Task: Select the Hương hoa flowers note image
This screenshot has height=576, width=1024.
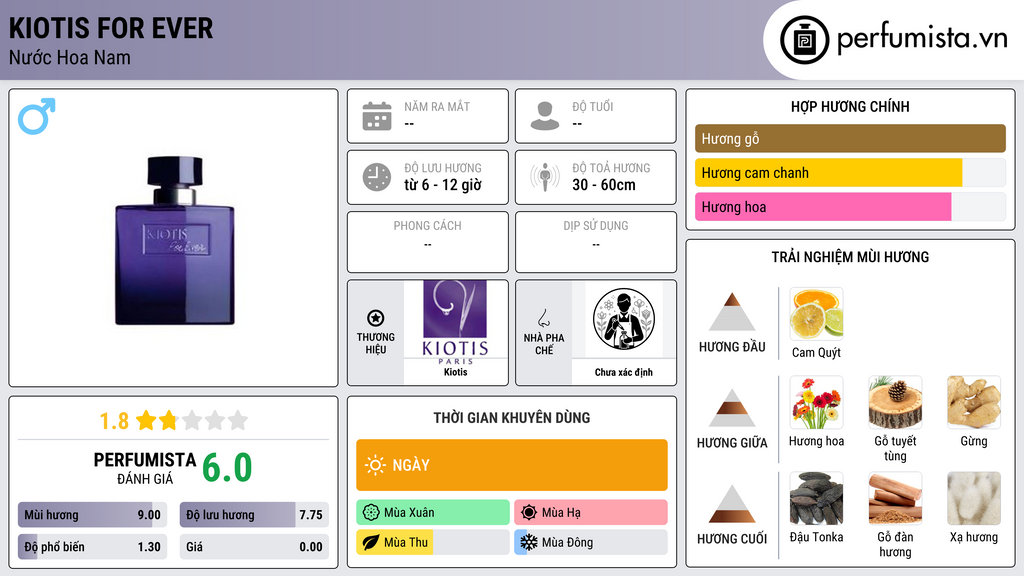Action: pos(816,402)
